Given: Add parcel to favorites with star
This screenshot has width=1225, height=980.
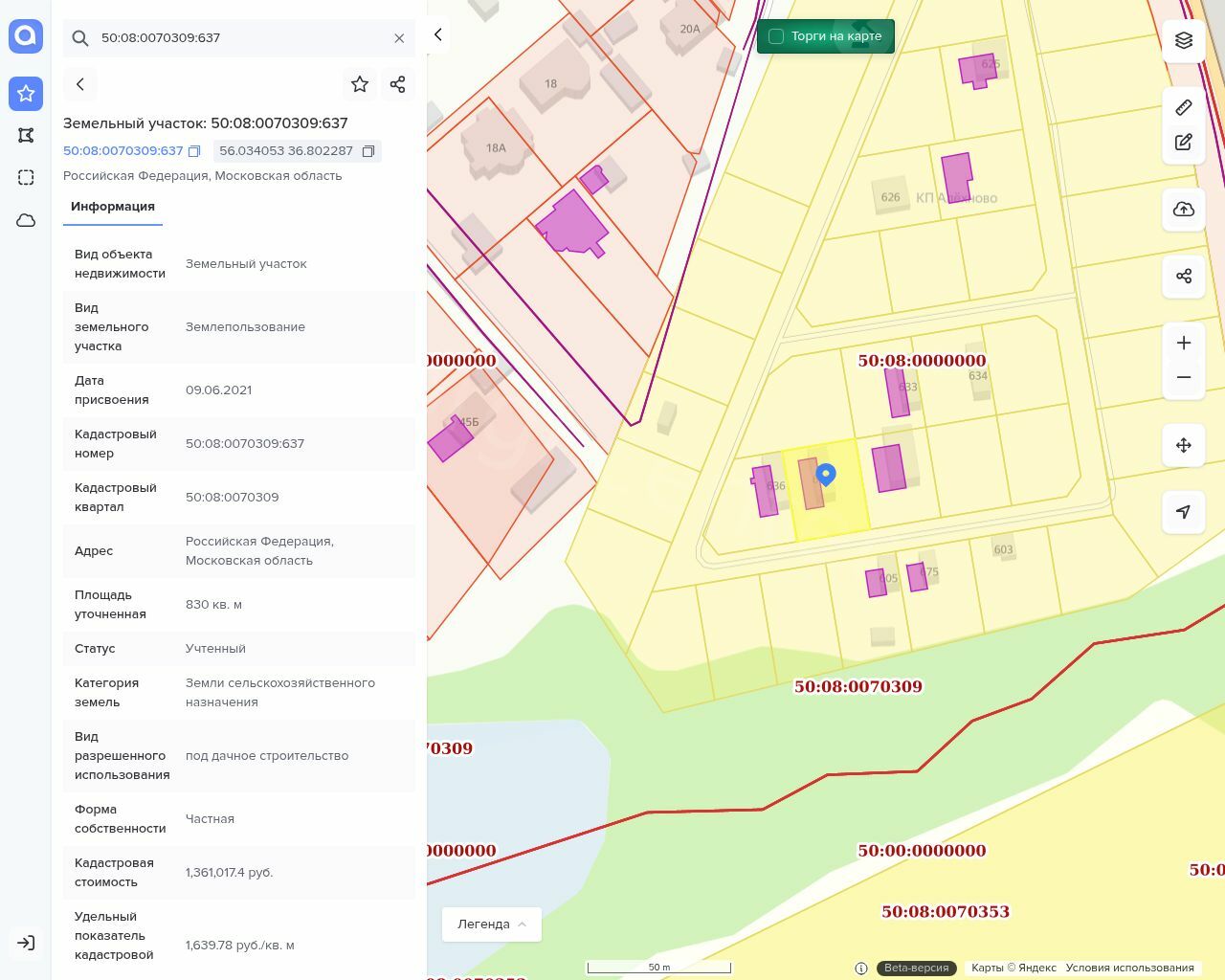Looking at the screenshot, I should [360, 84].
